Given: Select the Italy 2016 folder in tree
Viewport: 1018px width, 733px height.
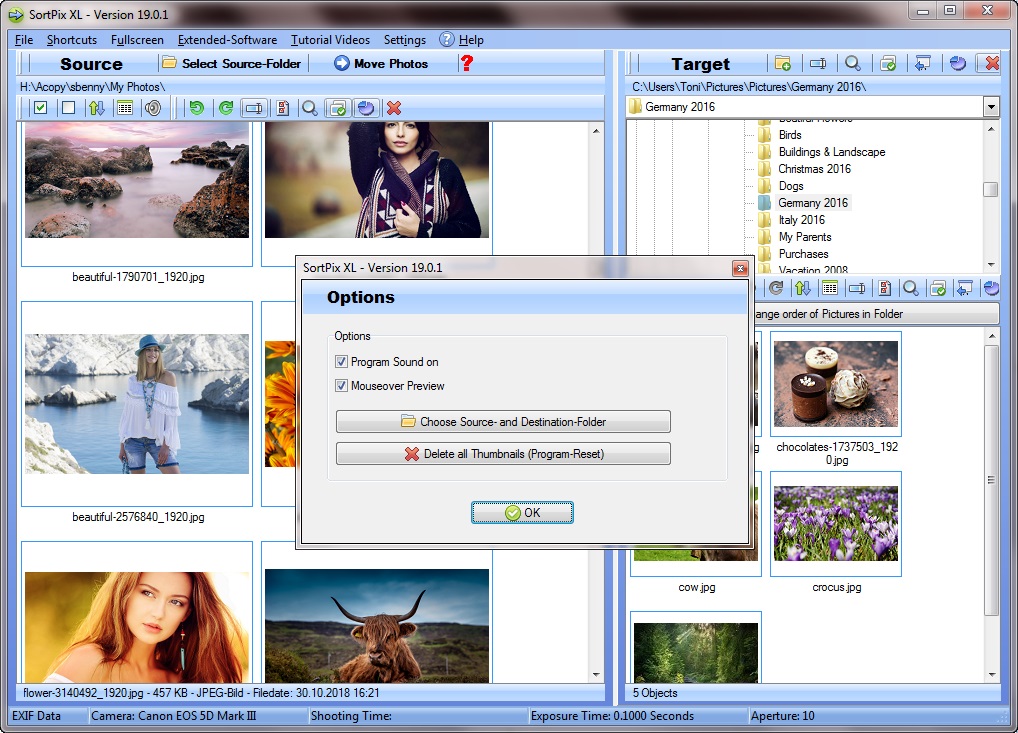Looking at the screenshot, I should coord(801,220).
